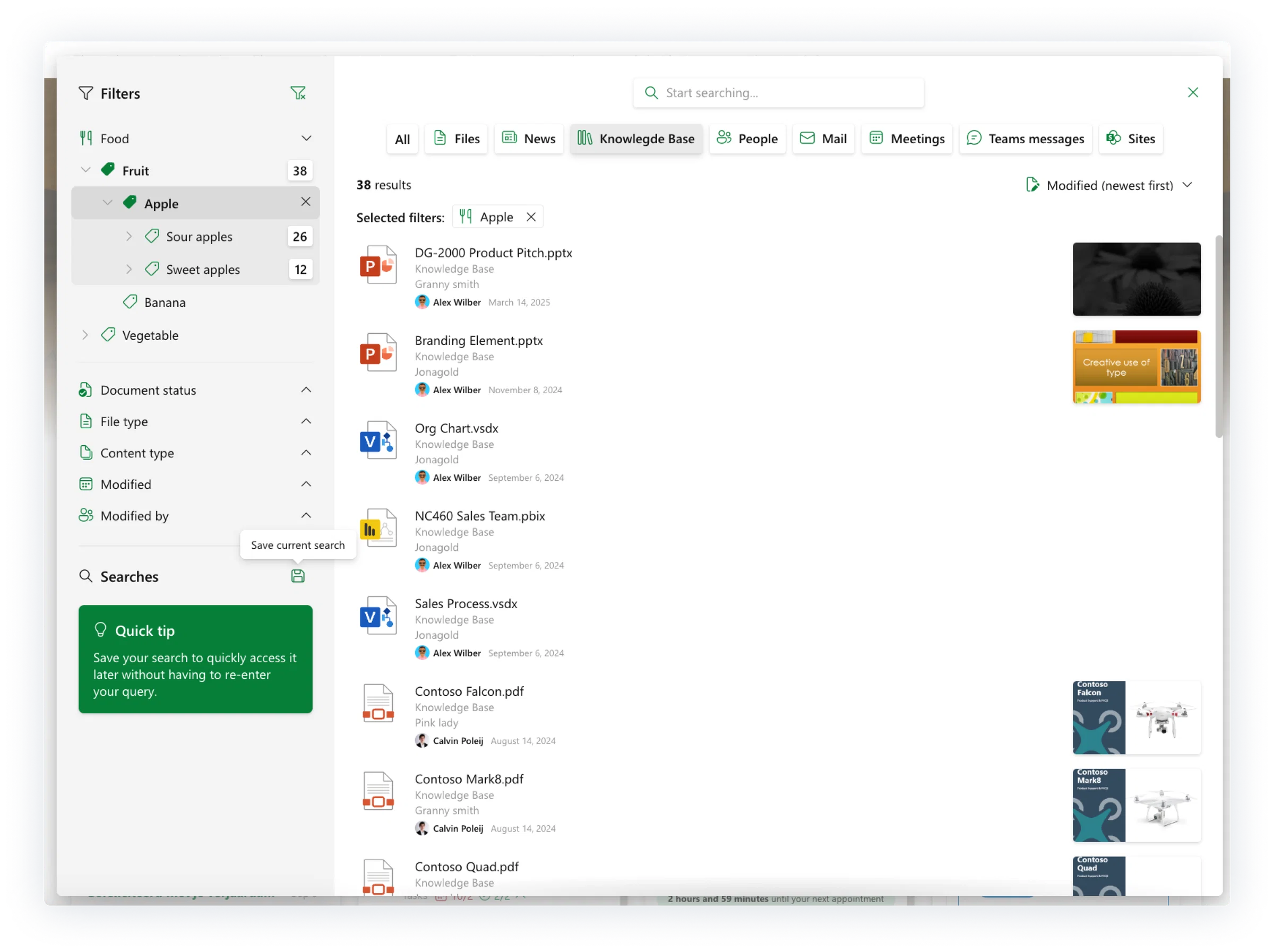Open the Modified newest first sort dropdown
Viewport: 1274px width, 952px height.
(x=1109, y=185)
